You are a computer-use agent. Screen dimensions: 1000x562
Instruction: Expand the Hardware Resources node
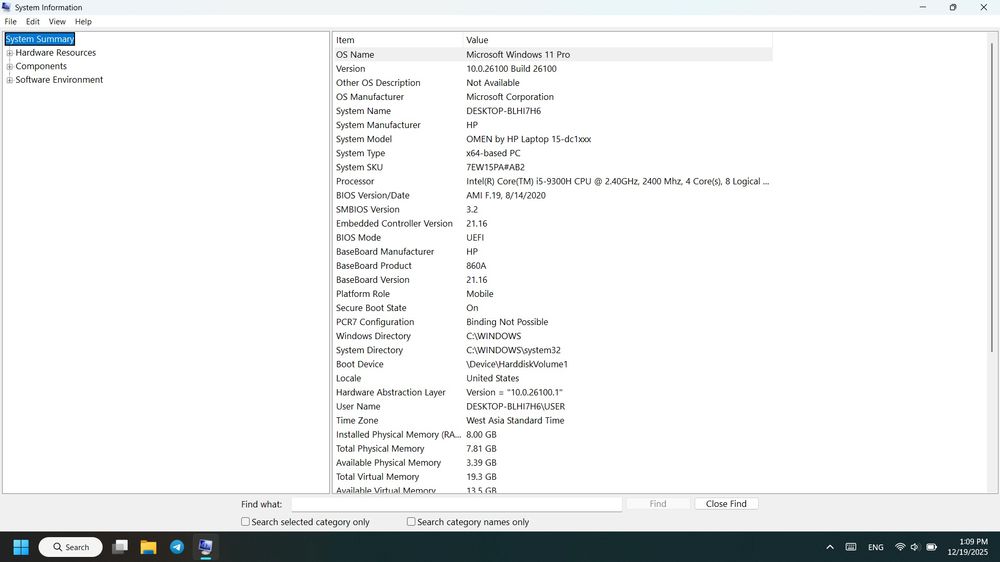pyautogui.click(x=10, y=53)
